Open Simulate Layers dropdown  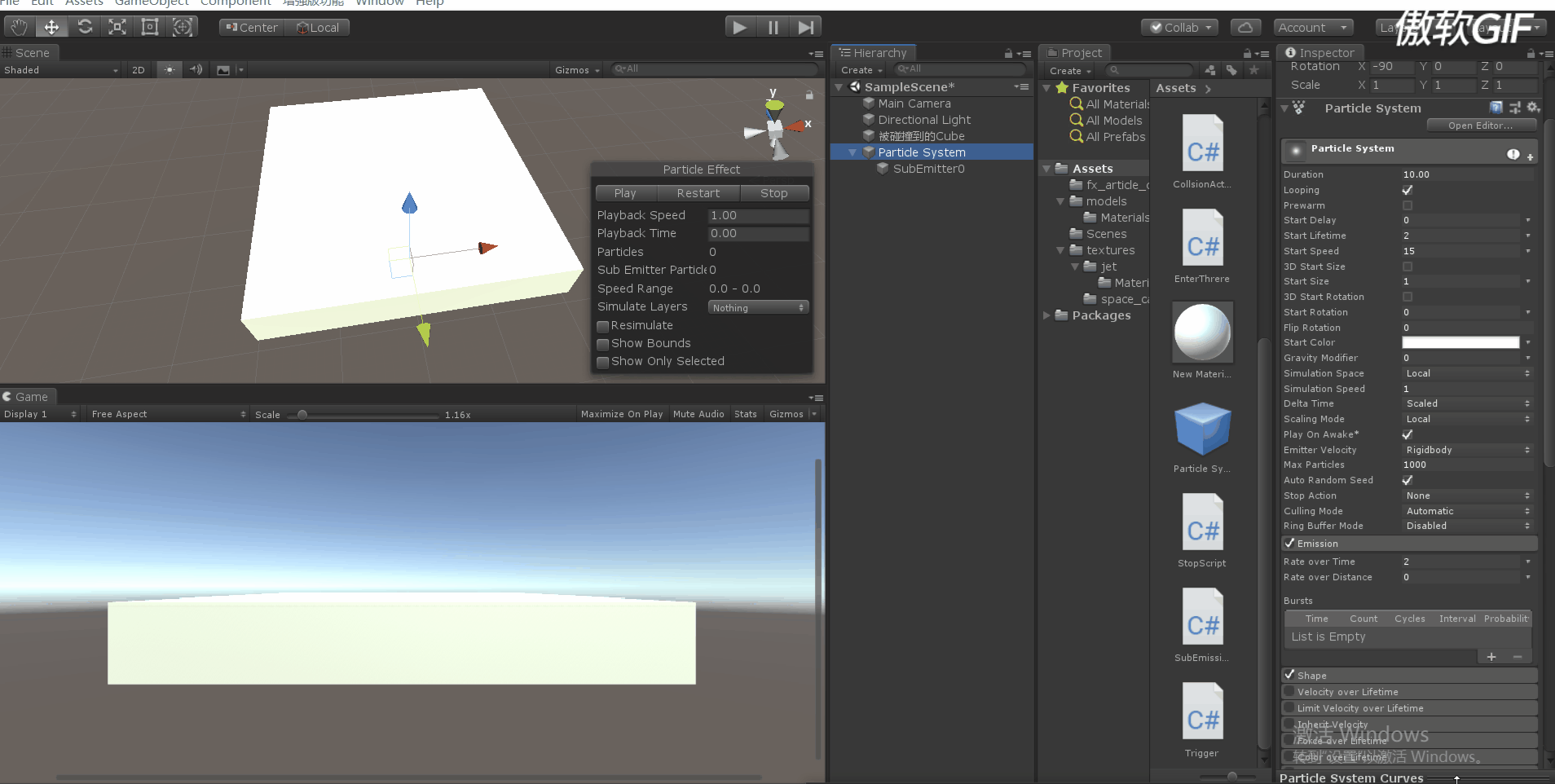tap(758, 307)
